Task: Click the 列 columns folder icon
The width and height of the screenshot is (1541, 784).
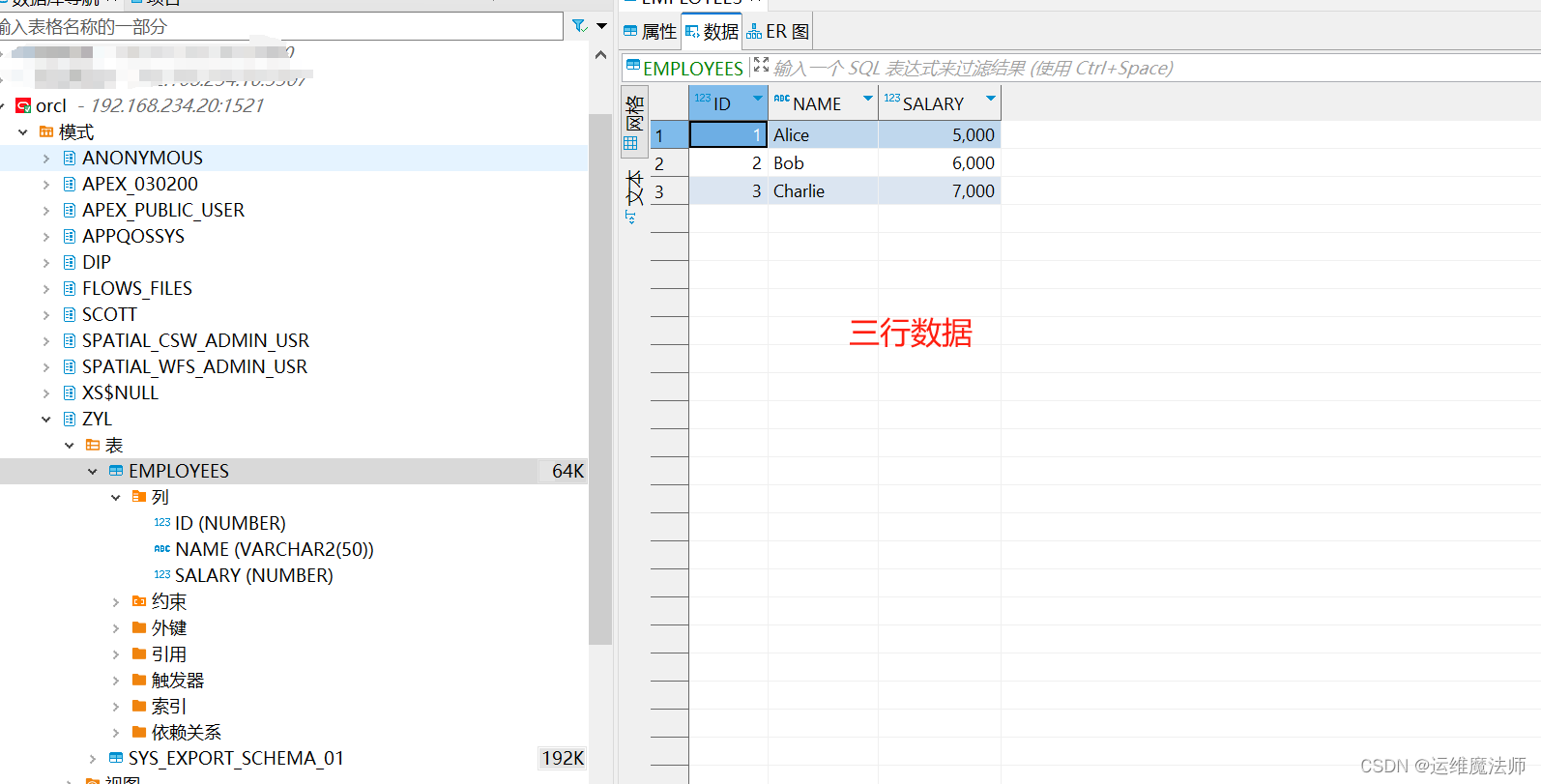Action: point(139,497)
